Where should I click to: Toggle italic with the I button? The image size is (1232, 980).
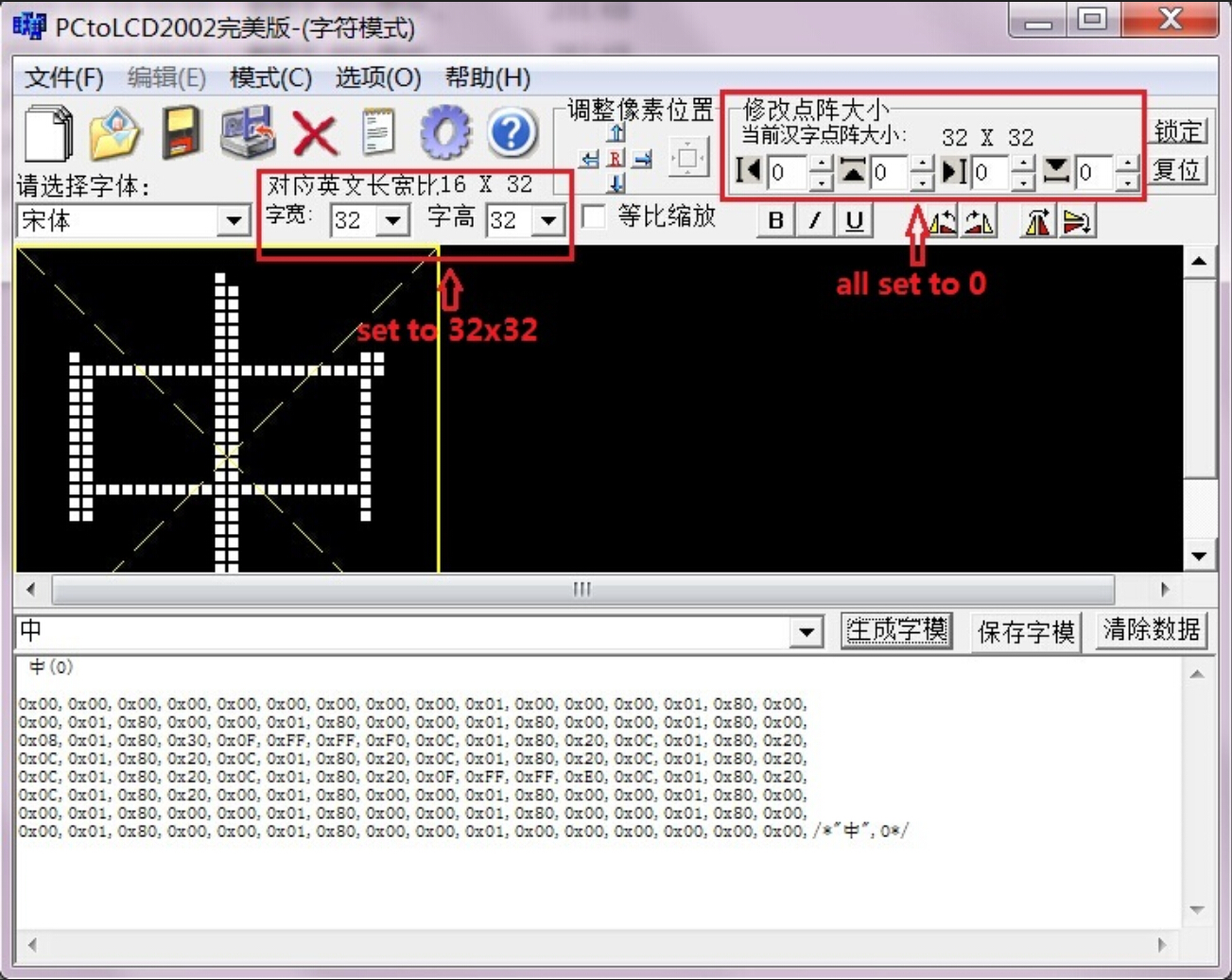click(814, 221)
